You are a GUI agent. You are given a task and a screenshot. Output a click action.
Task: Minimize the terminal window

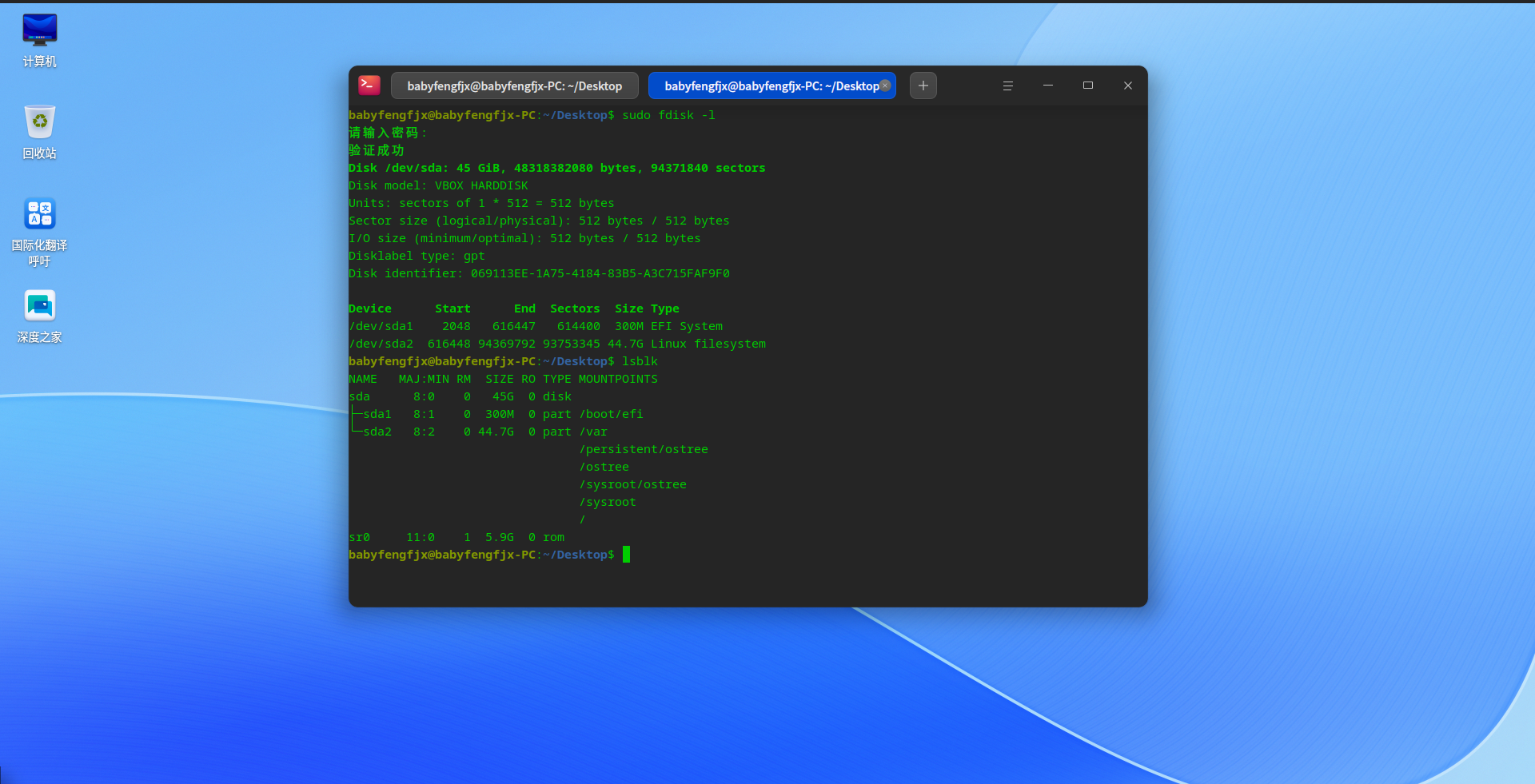[1048, 86]
